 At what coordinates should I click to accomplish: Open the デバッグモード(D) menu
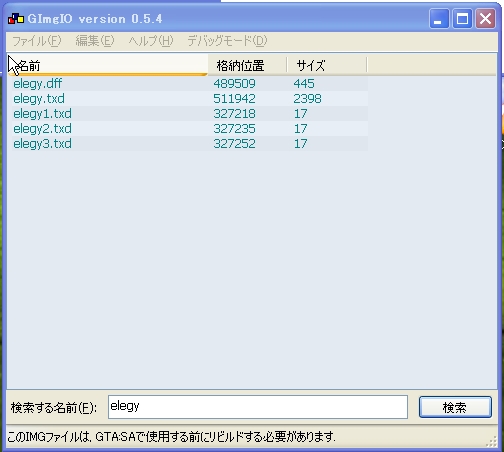(x=227, y=41)
